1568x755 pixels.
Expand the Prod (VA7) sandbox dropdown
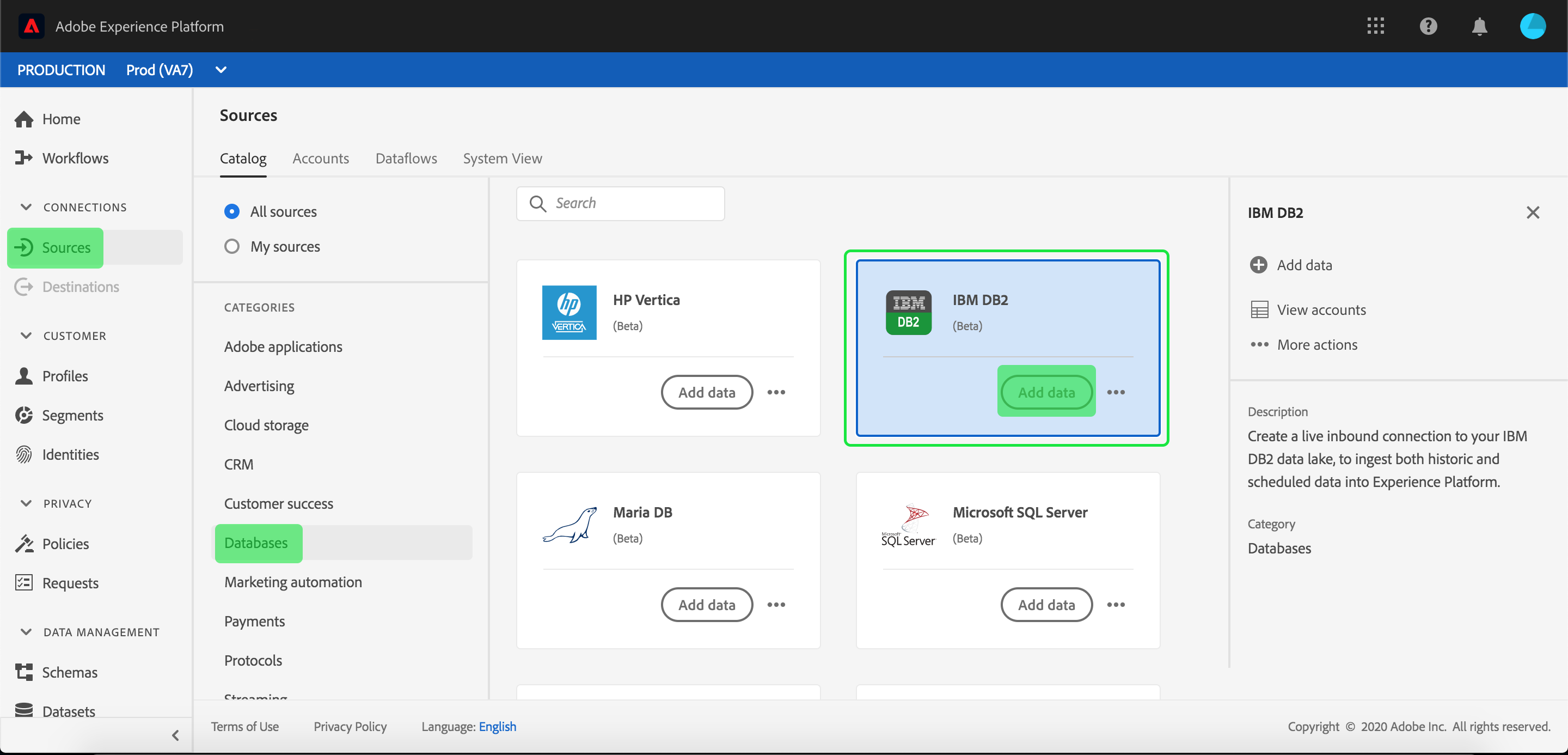point(221,70)
